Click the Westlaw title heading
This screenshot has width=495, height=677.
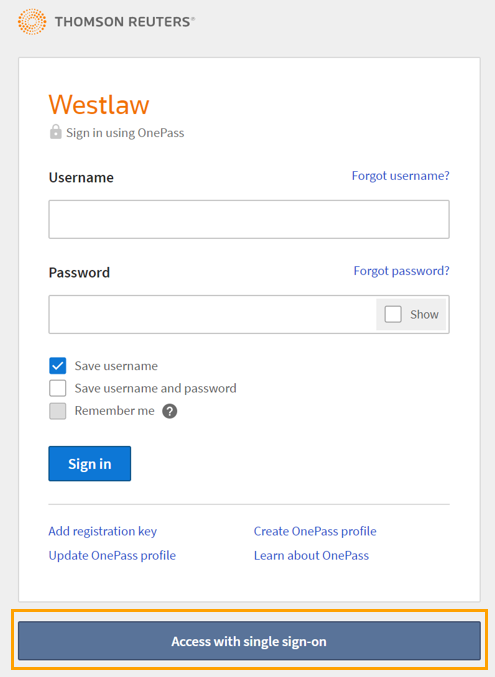pyautogui.click(x=99, y=104)
